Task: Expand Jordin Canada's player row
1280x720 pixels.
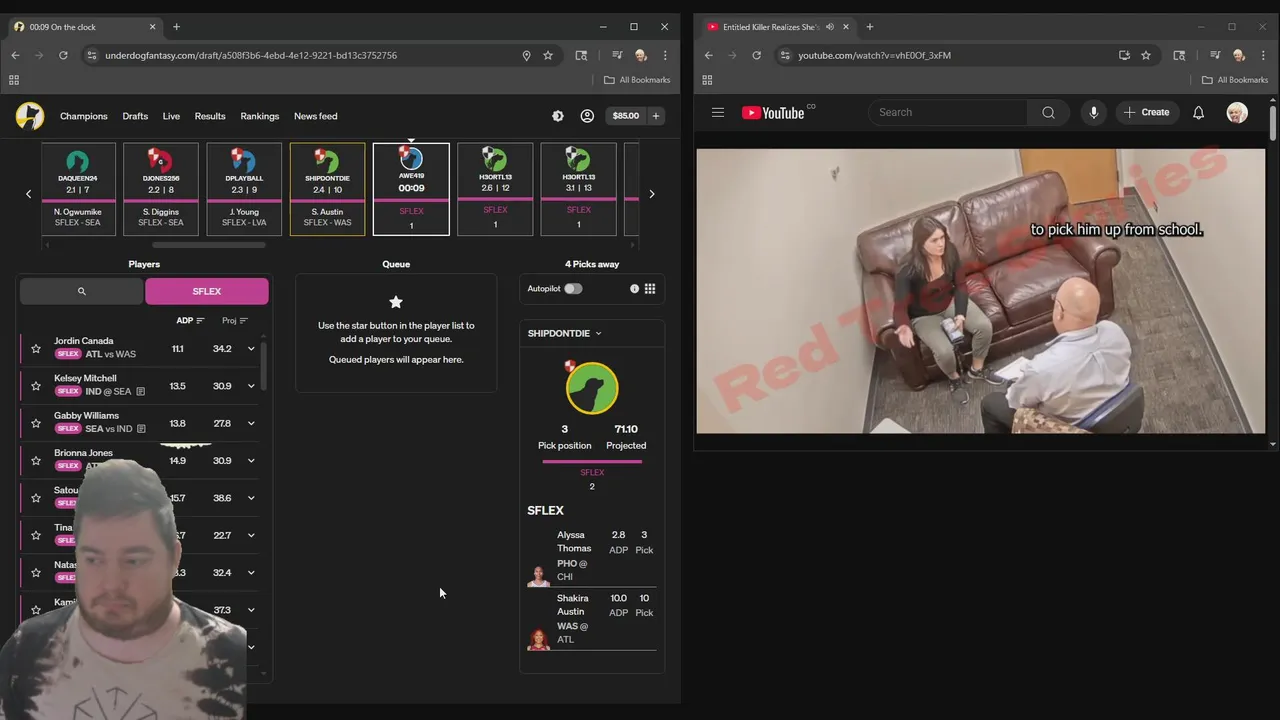Action: 251,349
